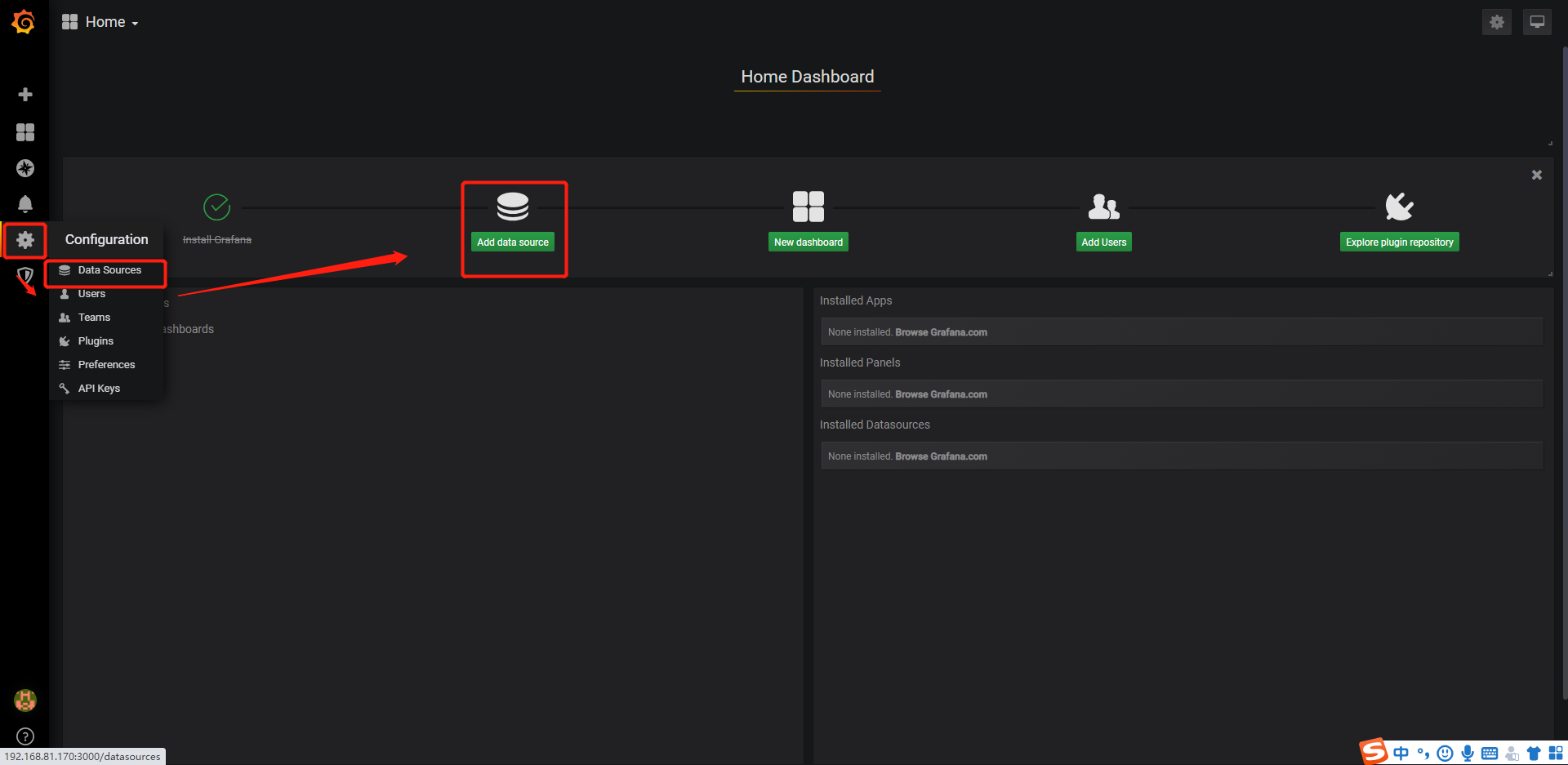Click Browse Grafana.com under Installed Datasources
This screenshot has height=765, width=1568.
(x=941, y=456)
